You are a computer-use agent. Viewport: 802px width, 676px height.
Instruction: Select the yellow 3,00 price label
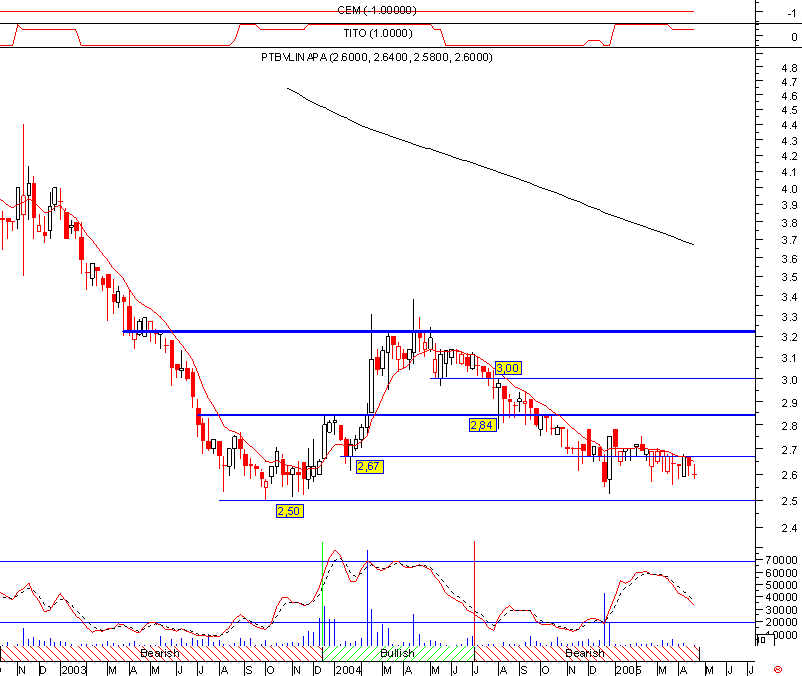508,368
